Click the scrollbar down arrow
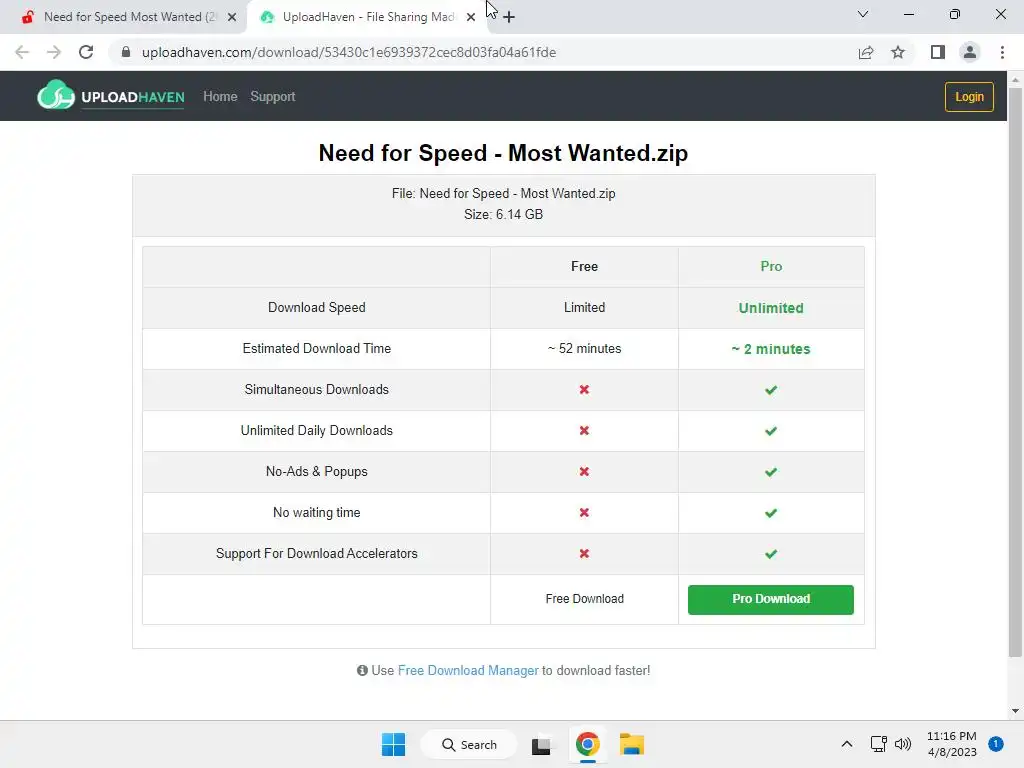The height and width of the screenshot is (768, 1024). point(1015,711)
